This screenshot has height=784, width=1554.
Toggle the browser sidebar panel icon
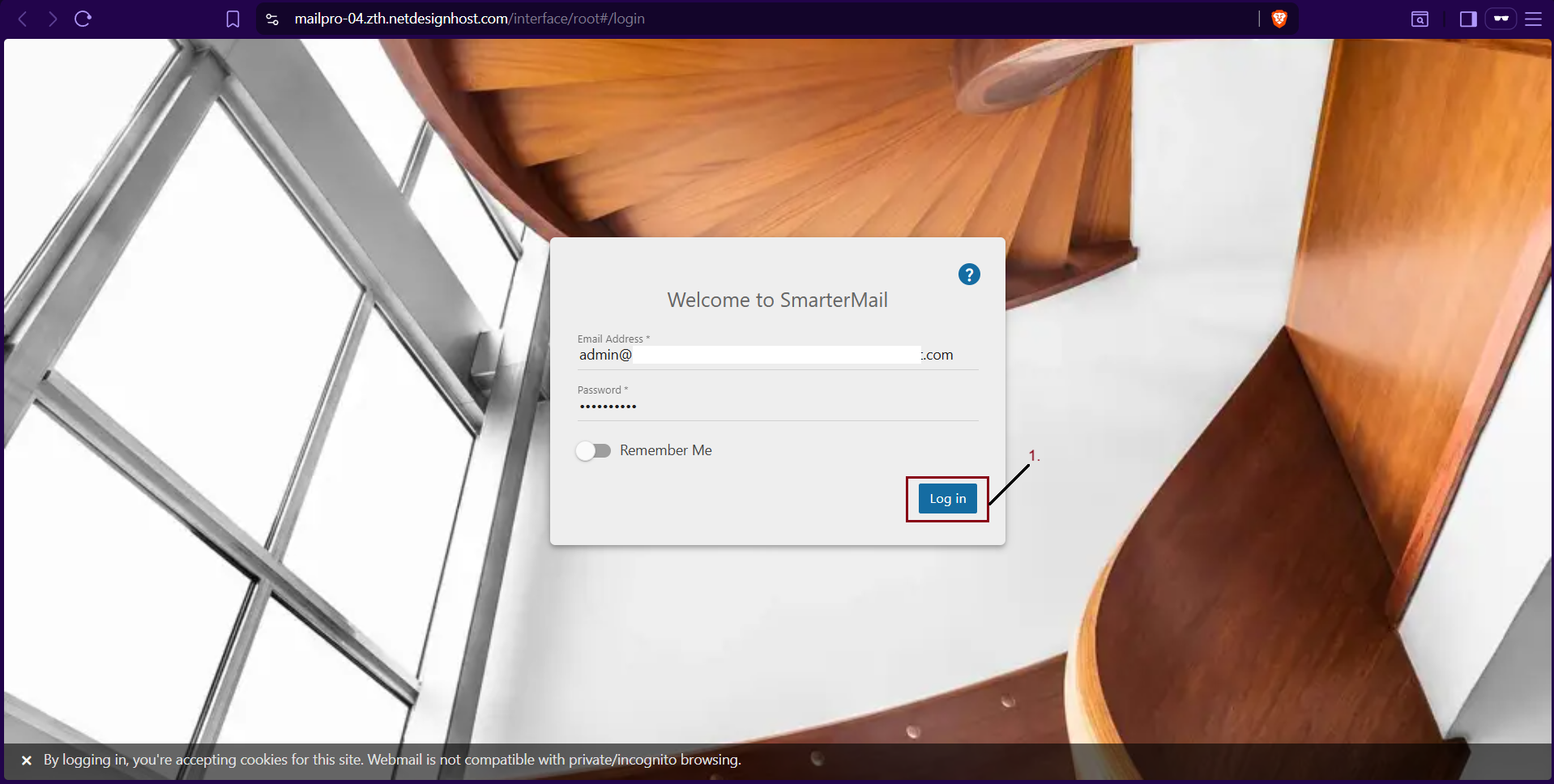click(1468, 19)
